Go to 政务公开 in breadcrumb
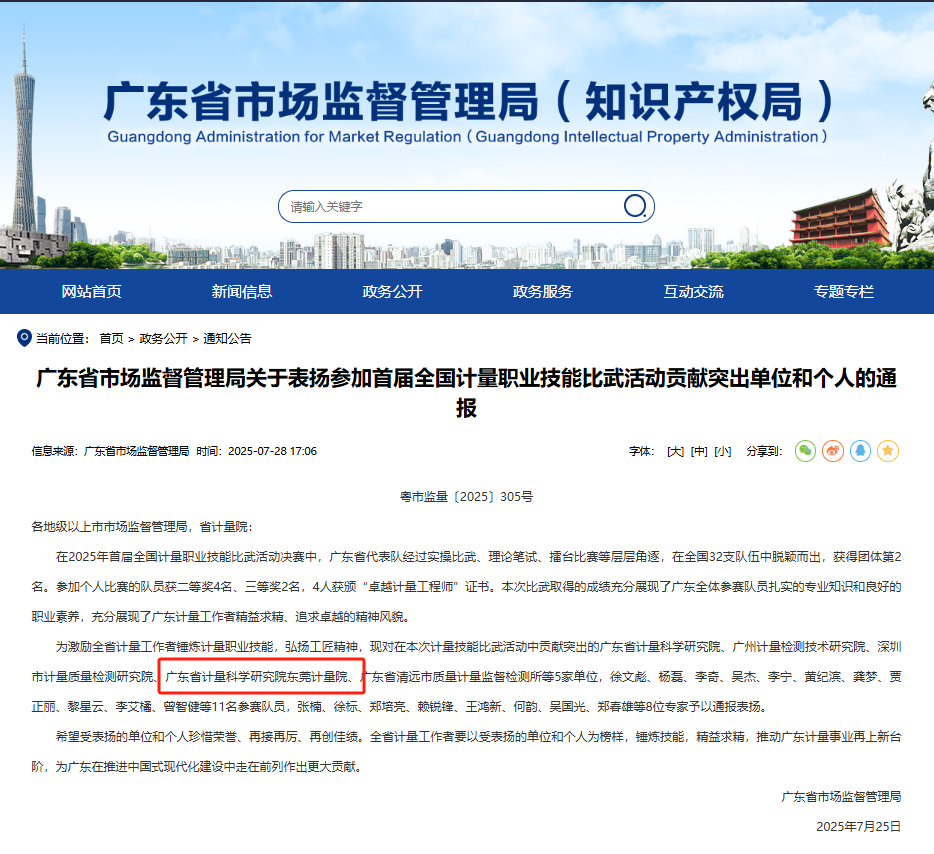This screenshot has width=934, height=854. pyautogui.click(x=163, y=338)
